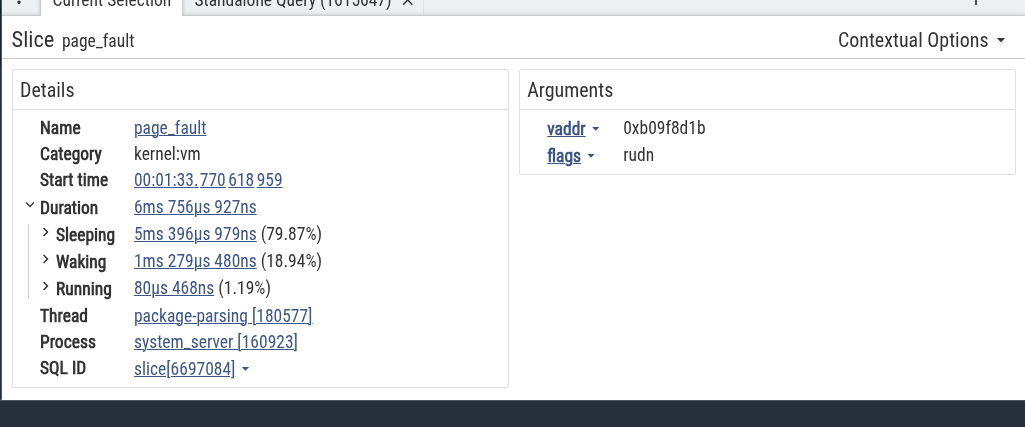Image resolution: width=1025 pixels, height=427 pixels.
Task: Open the package-parsing thread link
Action: (x=223, y=316)
